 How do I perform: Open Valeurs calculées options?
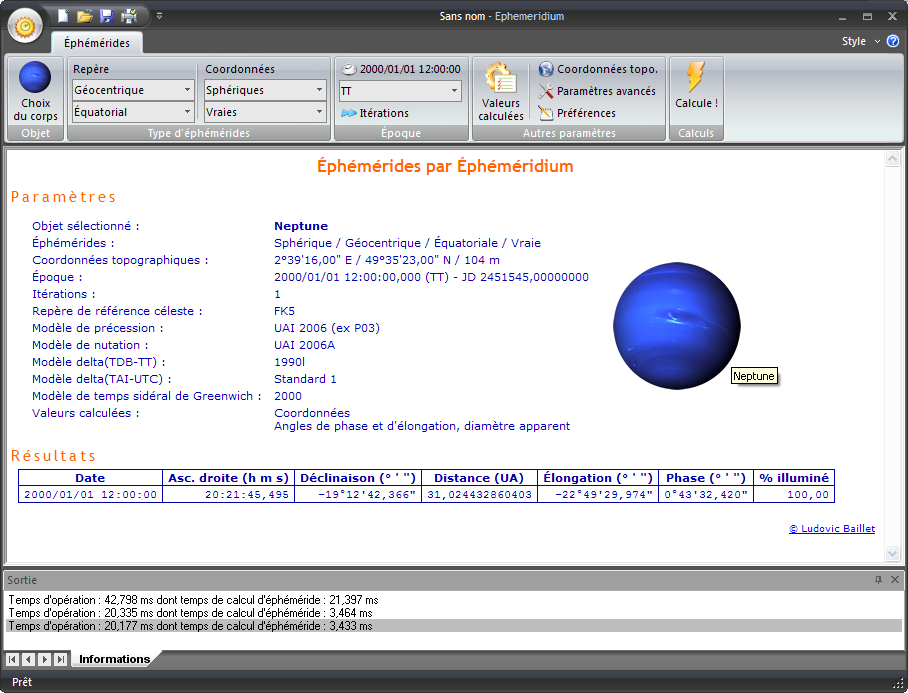tap(500, 91)
